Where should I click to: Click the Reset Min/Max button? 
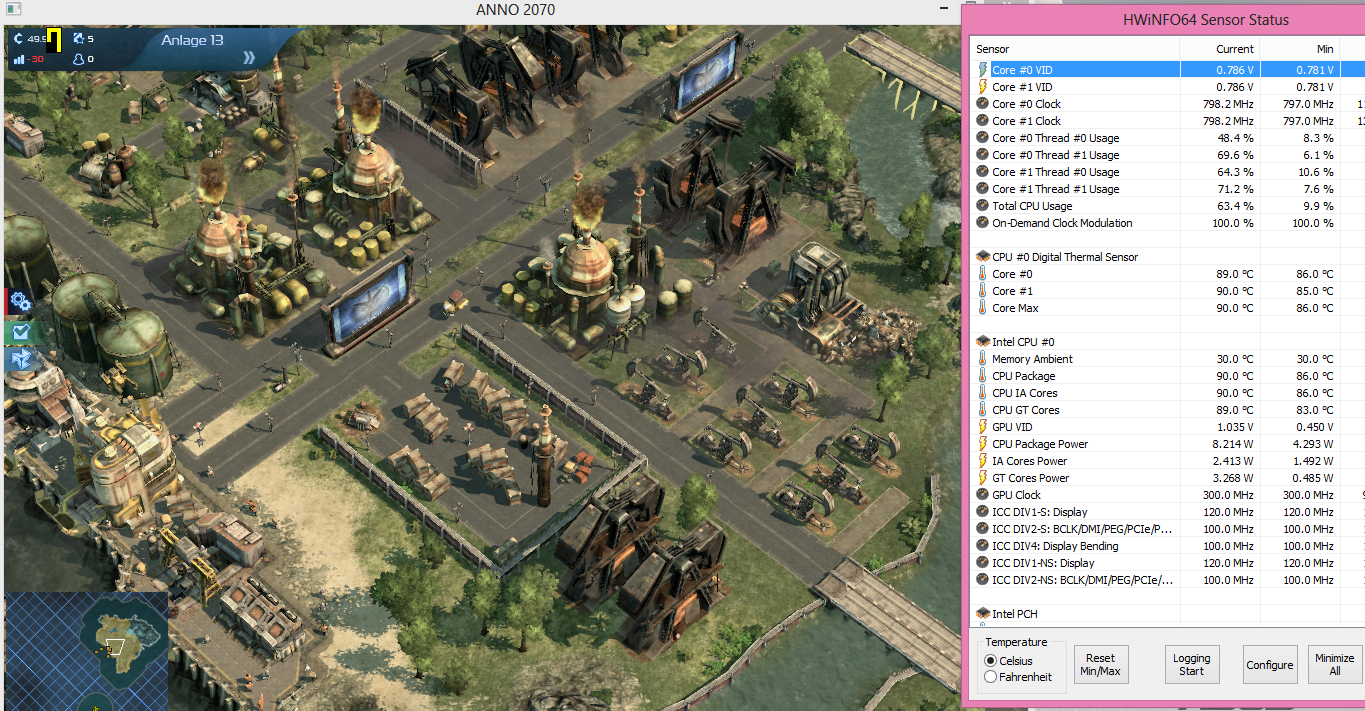(x=1101, y=665)
